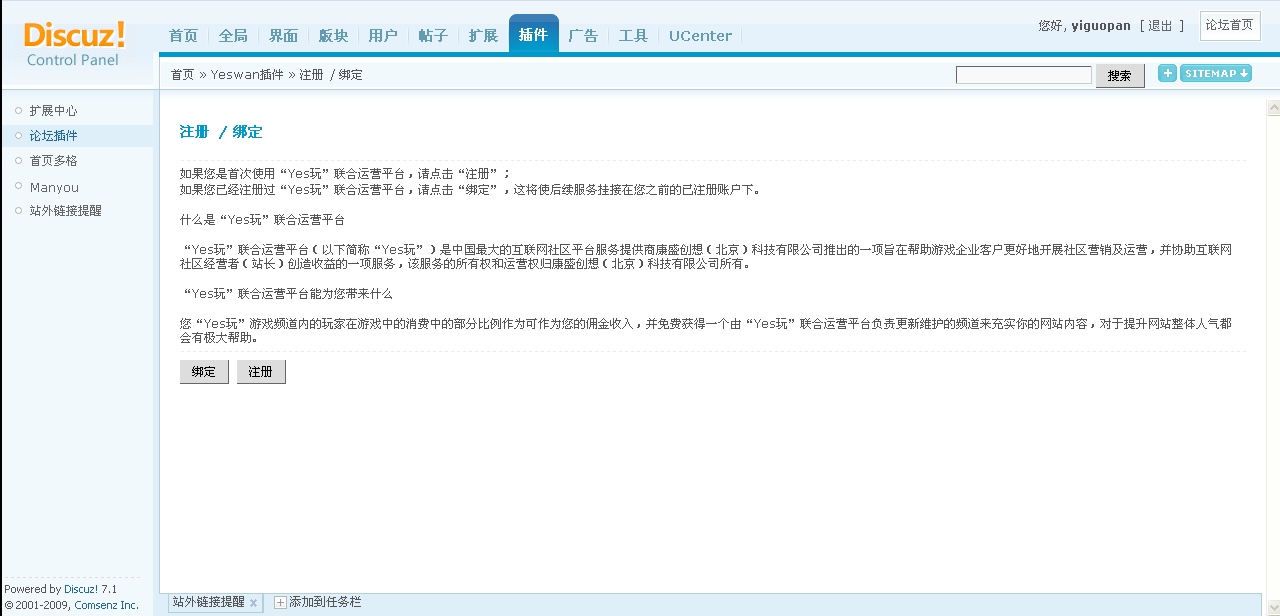Click the Discuz! link in footer
Screen dimensions: 1280x616
81,589
